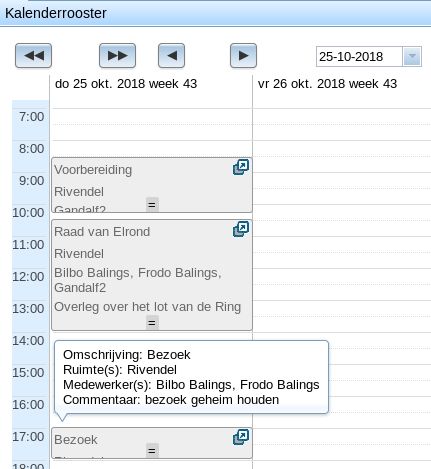Click the 14:00 time label in sidebar
The width and height of the screenshot is (431, 469).
28,341
